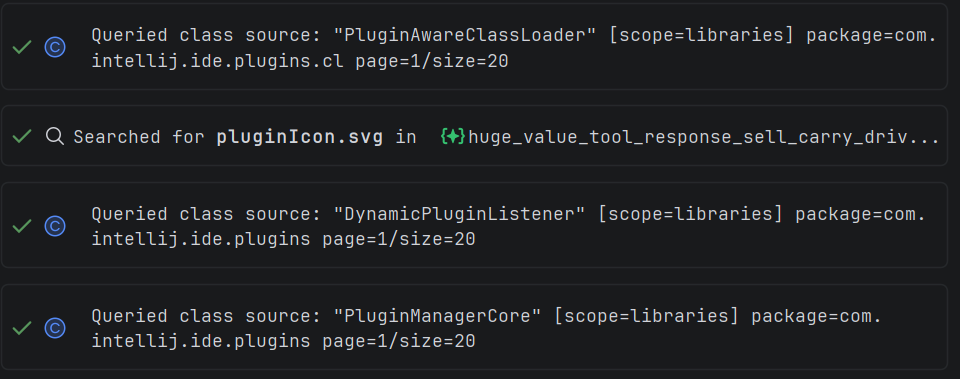Click [scope=libraries] in the PluginAwareClassLoader row
This screenshot has width=960, height=379.
[x=702, y=35]
